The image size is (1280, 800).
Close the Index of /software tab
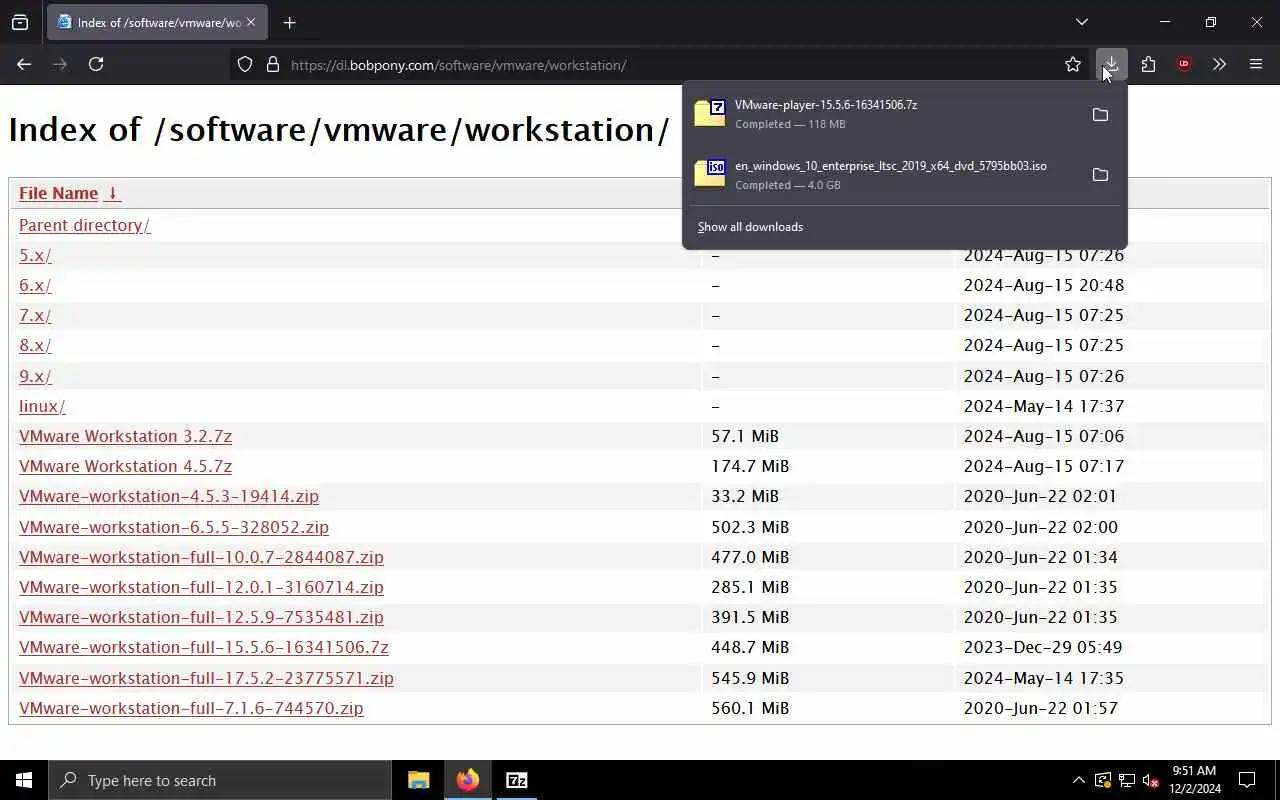click(251, 22)
